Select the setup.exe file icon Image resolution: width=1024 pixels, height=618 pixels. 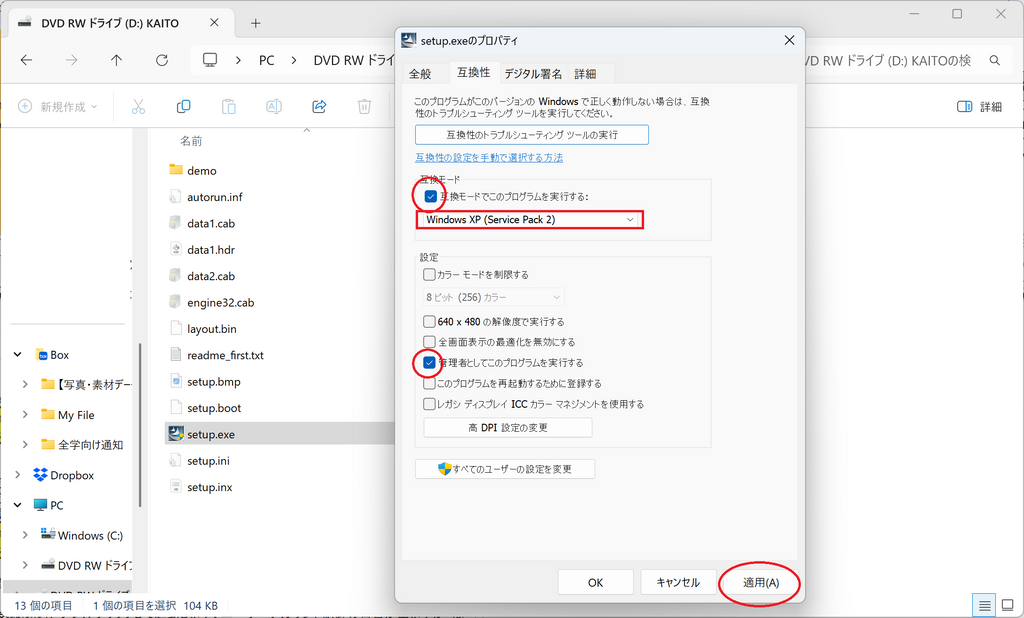click(176, 434)
